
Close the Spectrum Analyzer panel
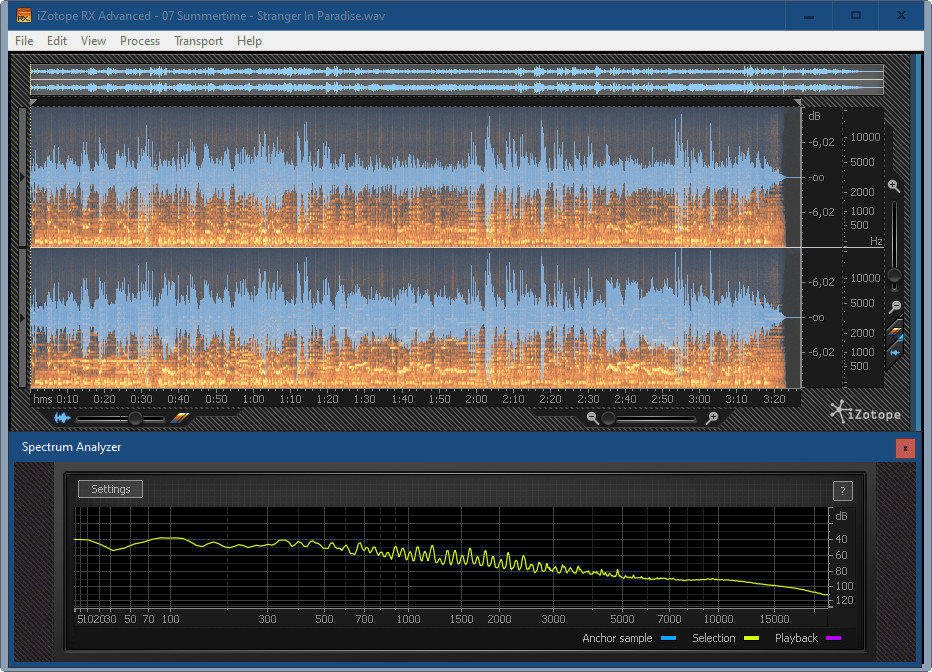(905, 448)
